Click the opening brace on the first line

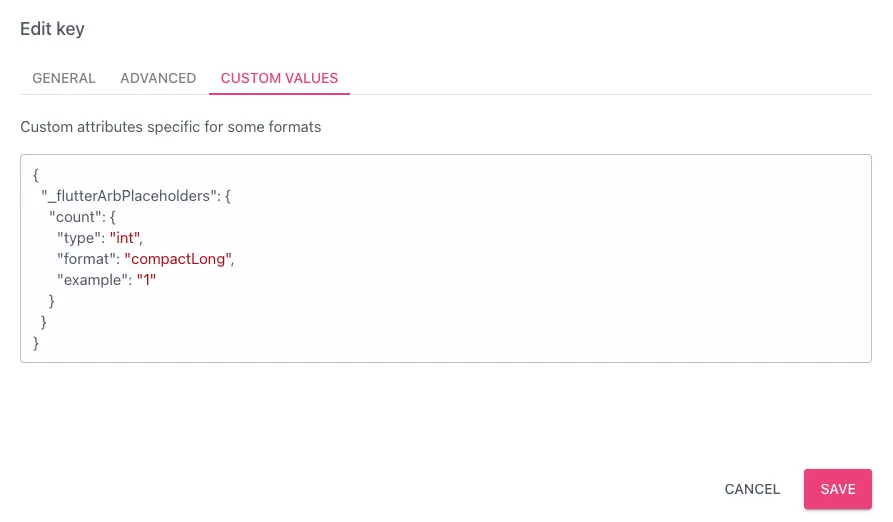pyautogui.click(x=36, y=175)
